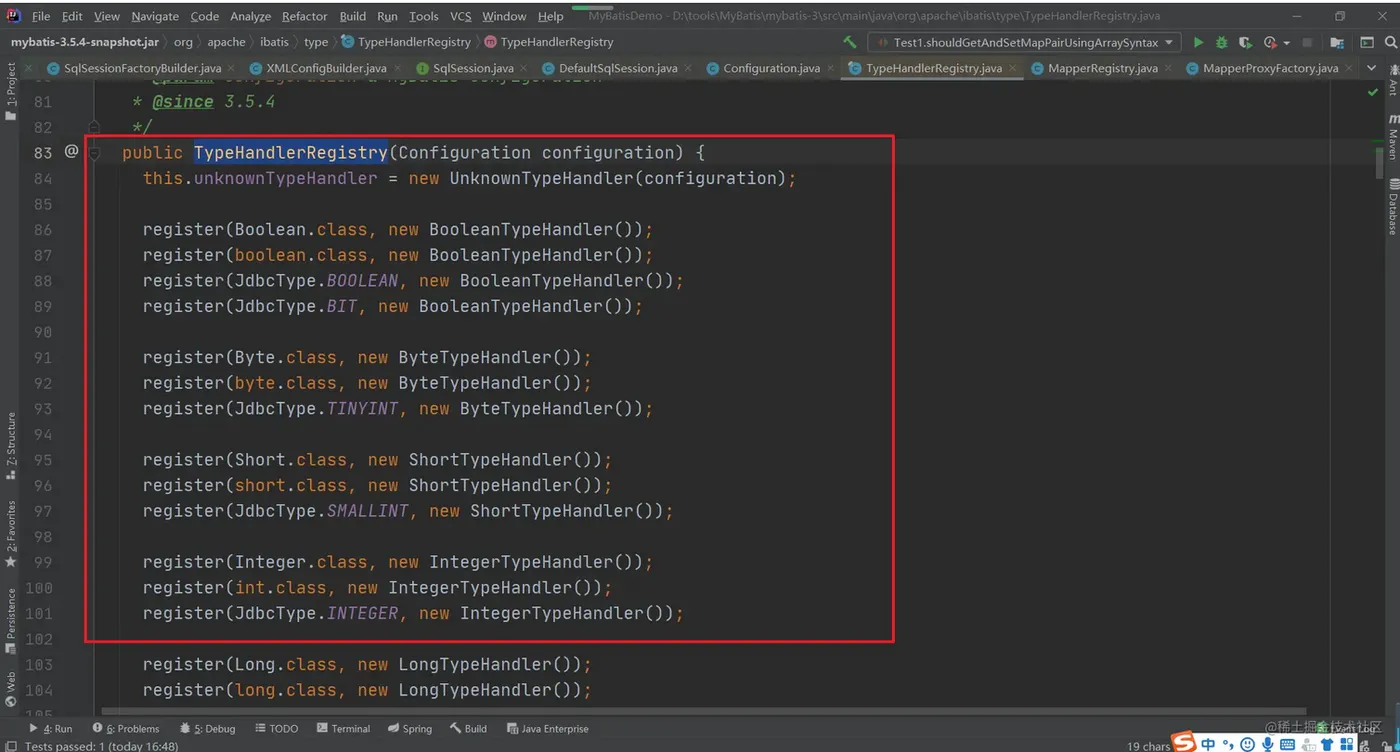Viewport: 1400px width, 752px height.
Task: Click the Sogou voice input microphone
Action: tap(1267, 744)
